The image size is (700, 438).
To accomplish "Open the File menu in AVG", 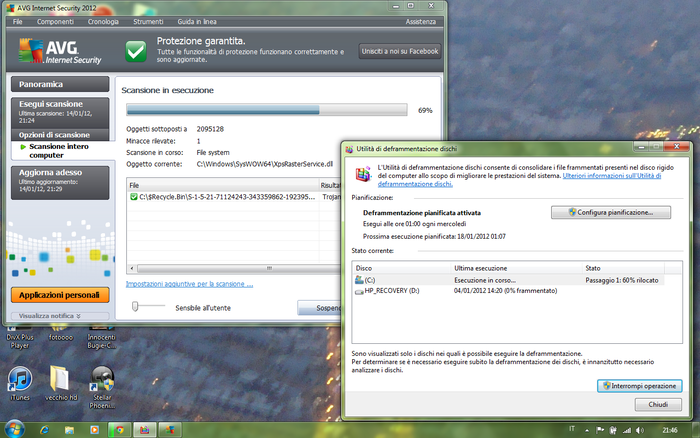I will point(17,21).
